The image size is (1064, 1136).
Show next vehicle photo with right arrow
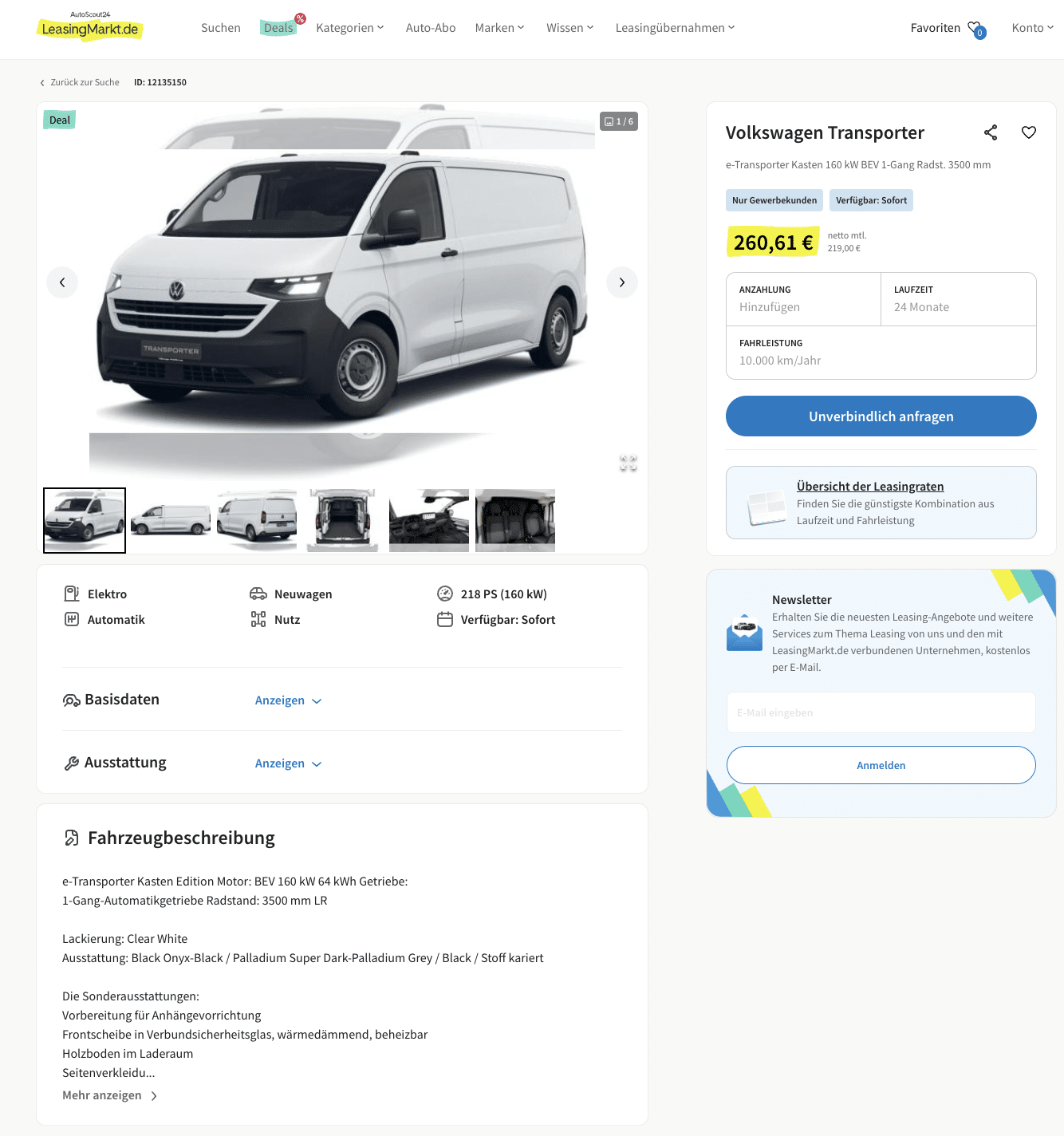click(x=622, y=282)
